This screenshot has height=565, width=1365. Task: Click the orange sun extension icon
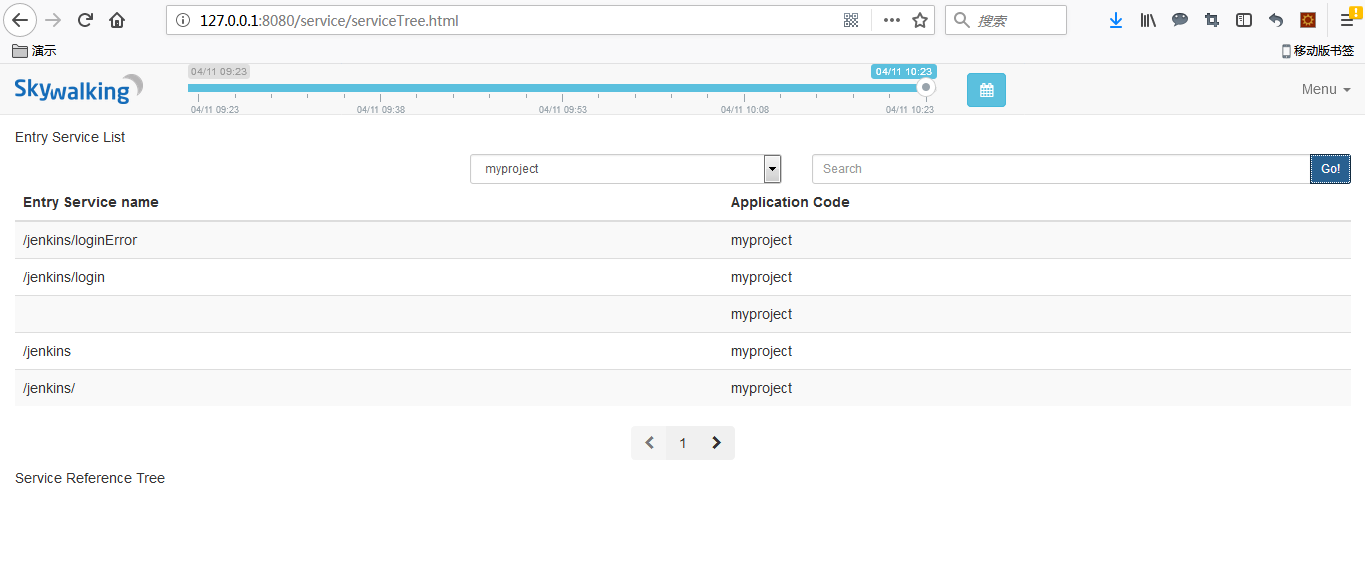point(1308,20)
